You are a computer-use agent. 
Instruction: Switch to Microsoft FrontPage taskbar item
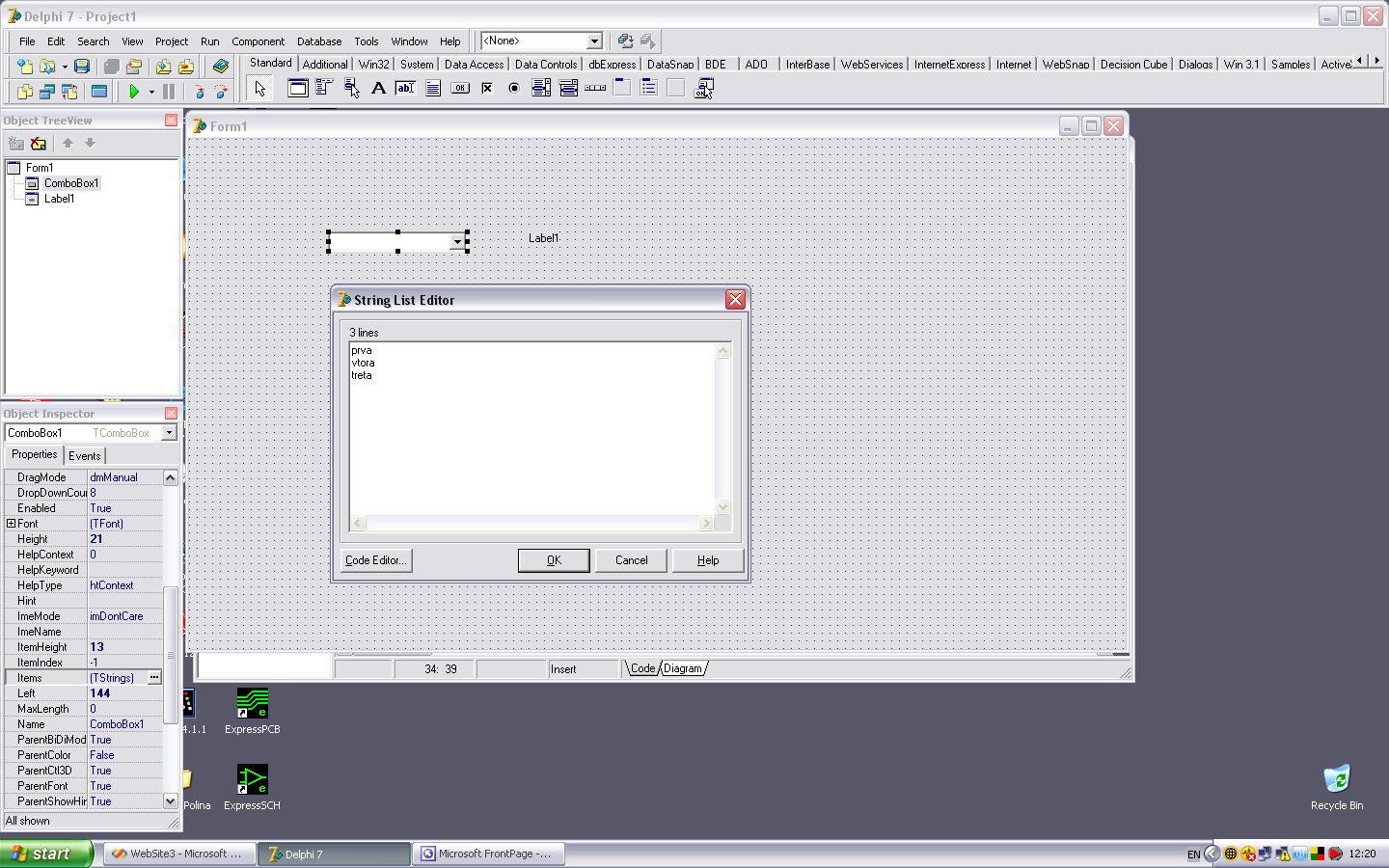pos(490,854)
